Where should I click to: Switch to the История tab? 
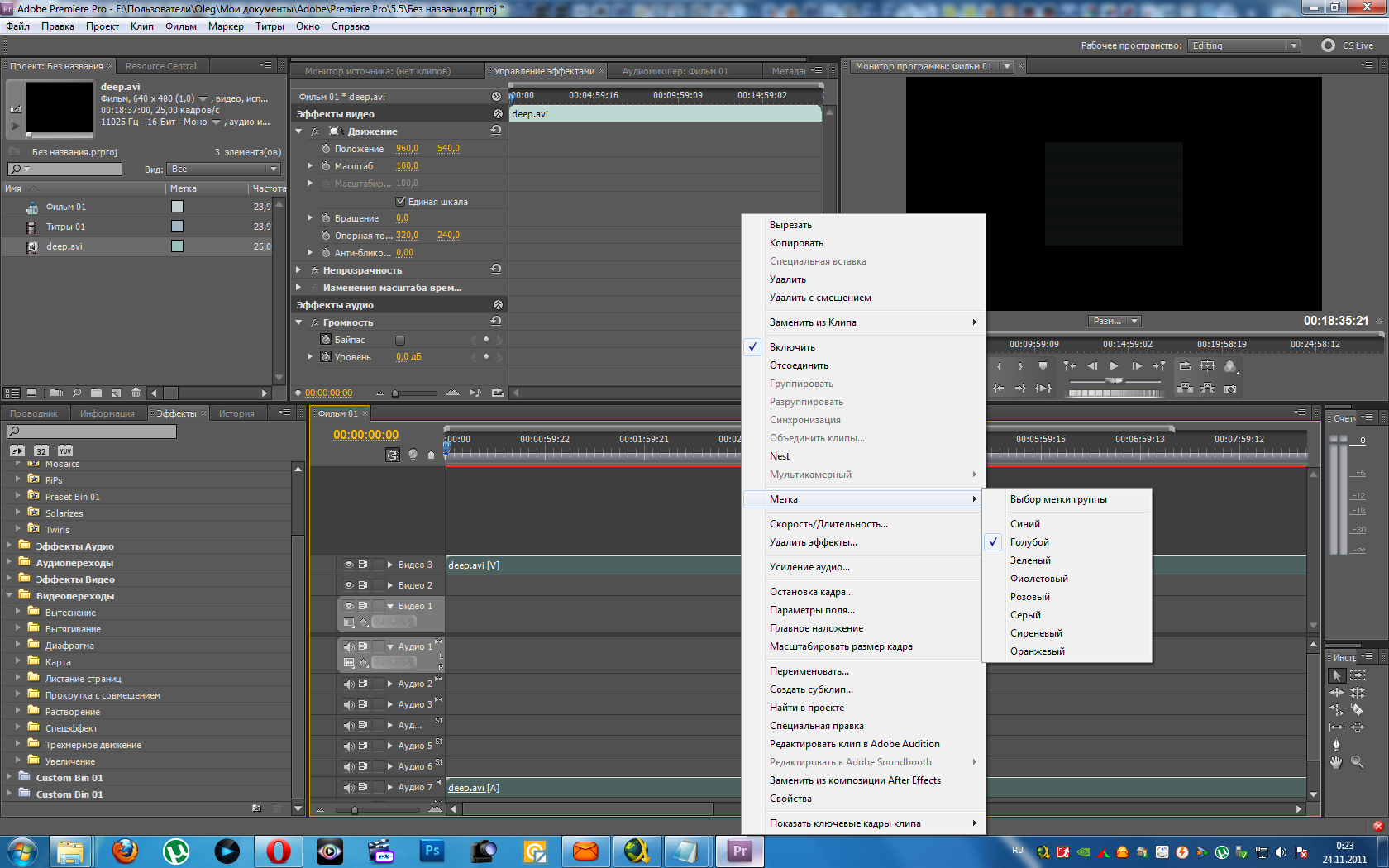point(236,413)
